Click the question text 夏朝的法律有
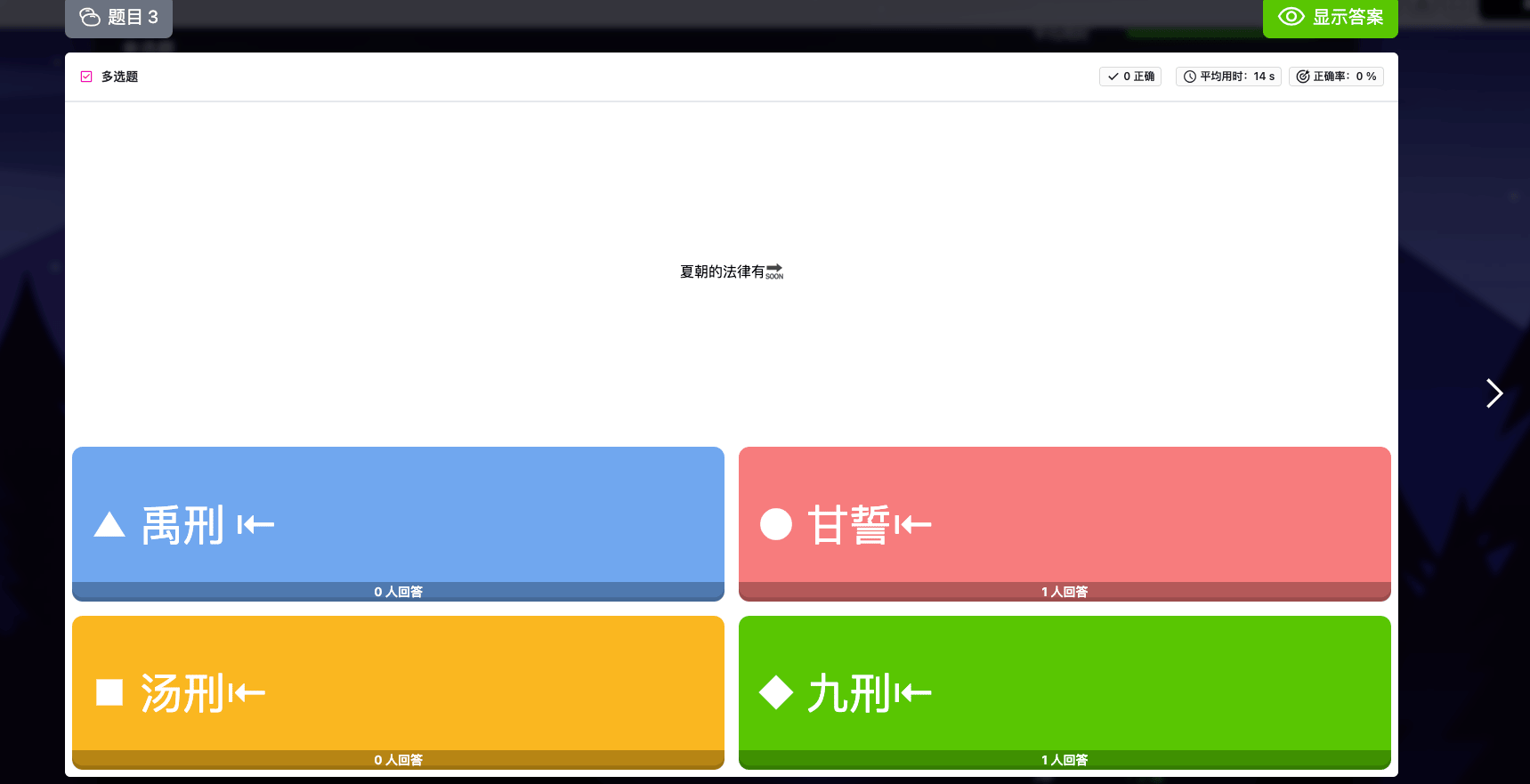Viewport: 1530px width, 784px height. (x=722, y=271)
